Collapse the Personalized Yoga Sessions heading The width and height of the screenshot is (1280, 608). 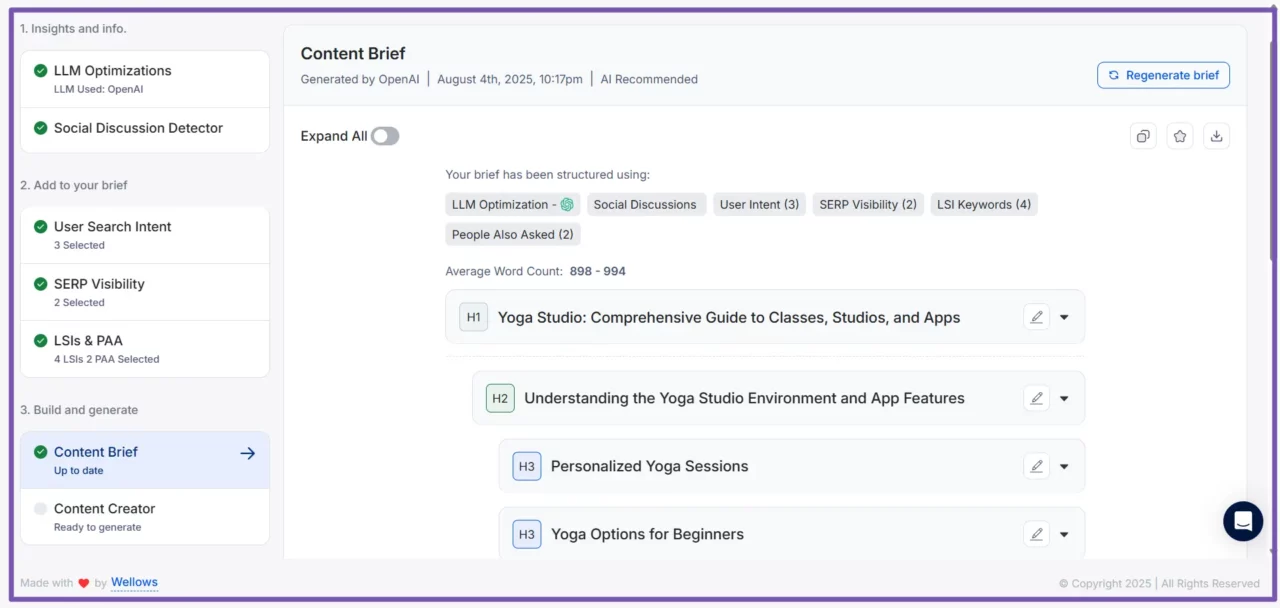pyautogui.click(x=1064, y=465)
